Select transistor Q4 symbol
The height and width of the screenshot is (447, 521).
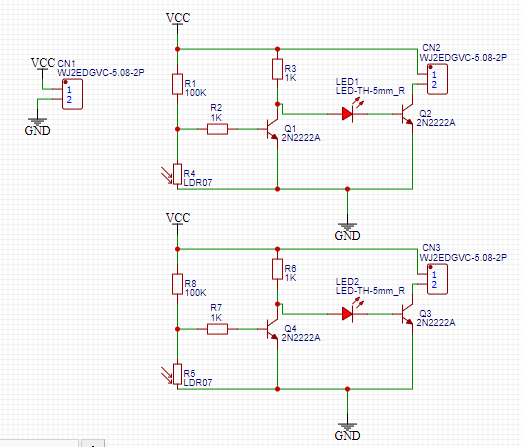tap(272, 329)
